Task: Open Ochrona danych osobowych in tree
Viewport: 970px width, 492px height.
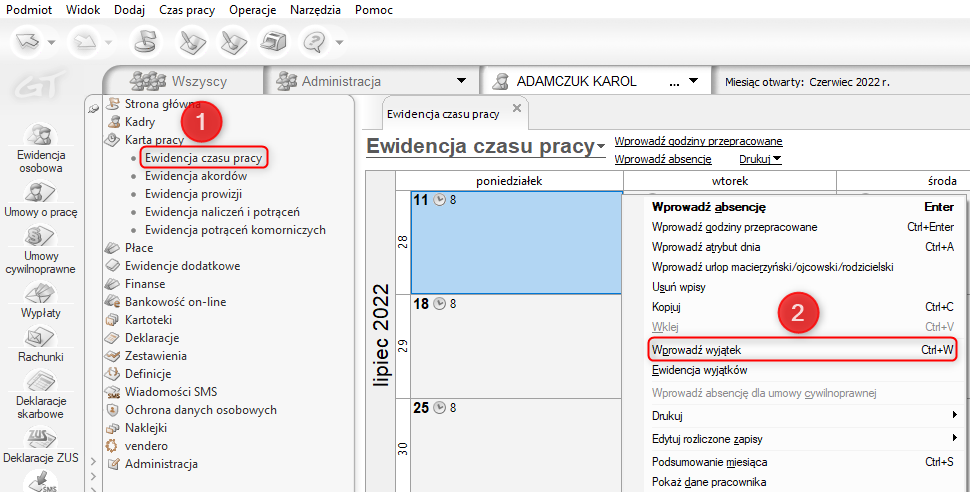Action: coord(200,410)
